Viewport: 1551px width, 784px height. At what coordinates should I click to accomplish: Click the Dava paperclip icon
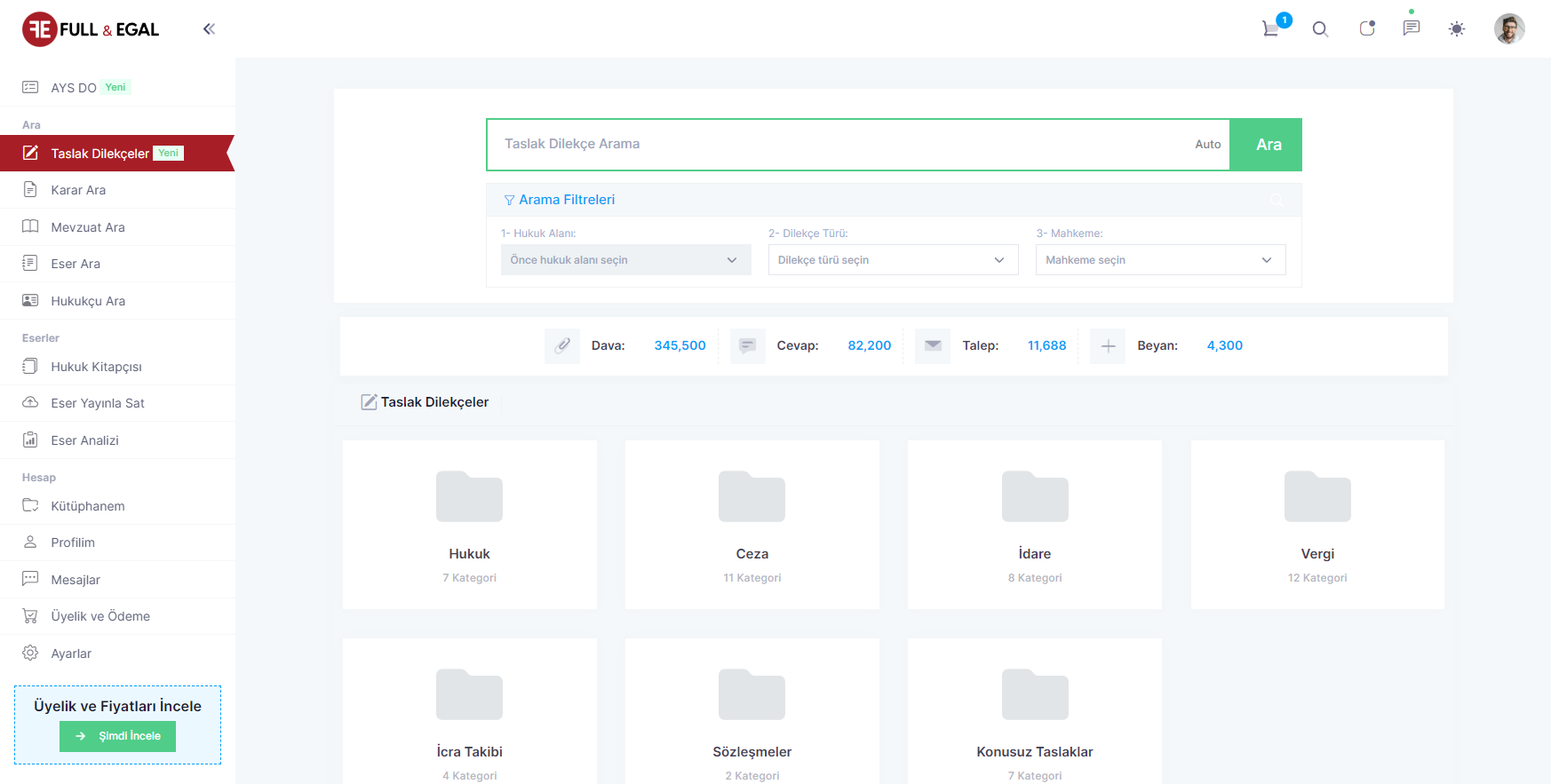pos(562,346)
